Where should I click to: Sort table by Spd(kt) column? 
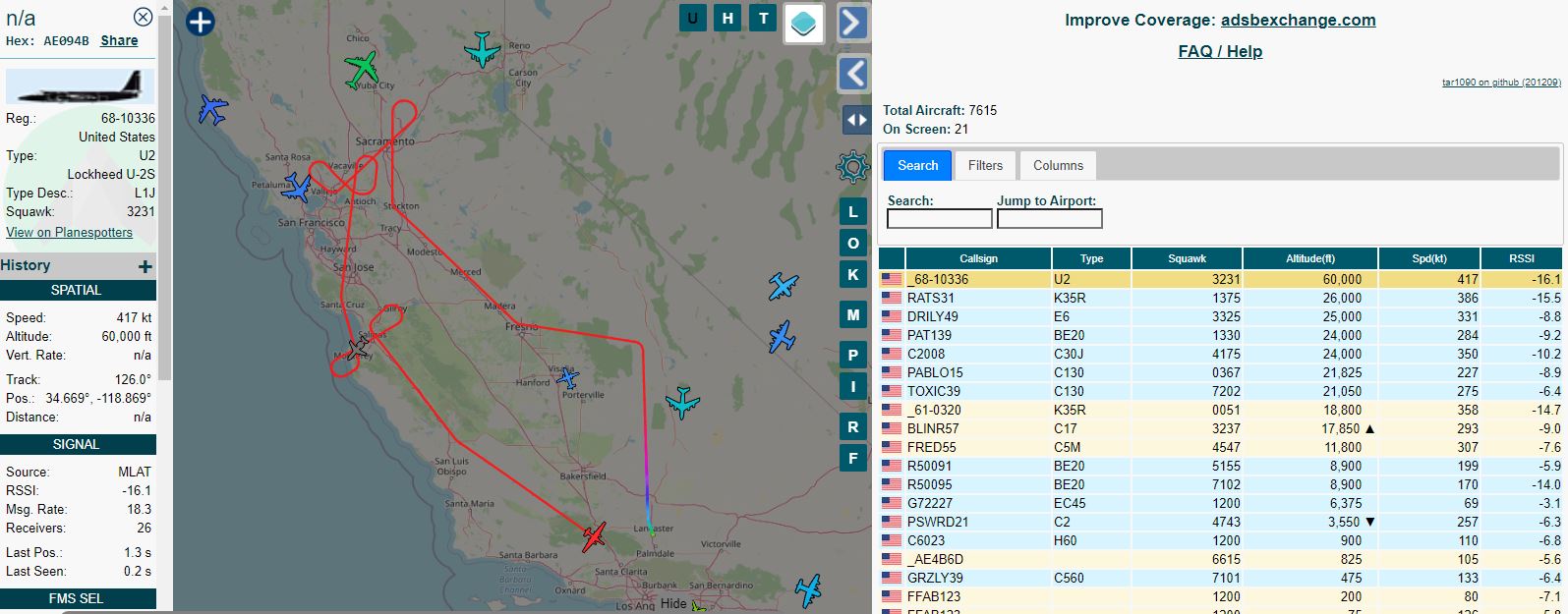[1428, 258]
